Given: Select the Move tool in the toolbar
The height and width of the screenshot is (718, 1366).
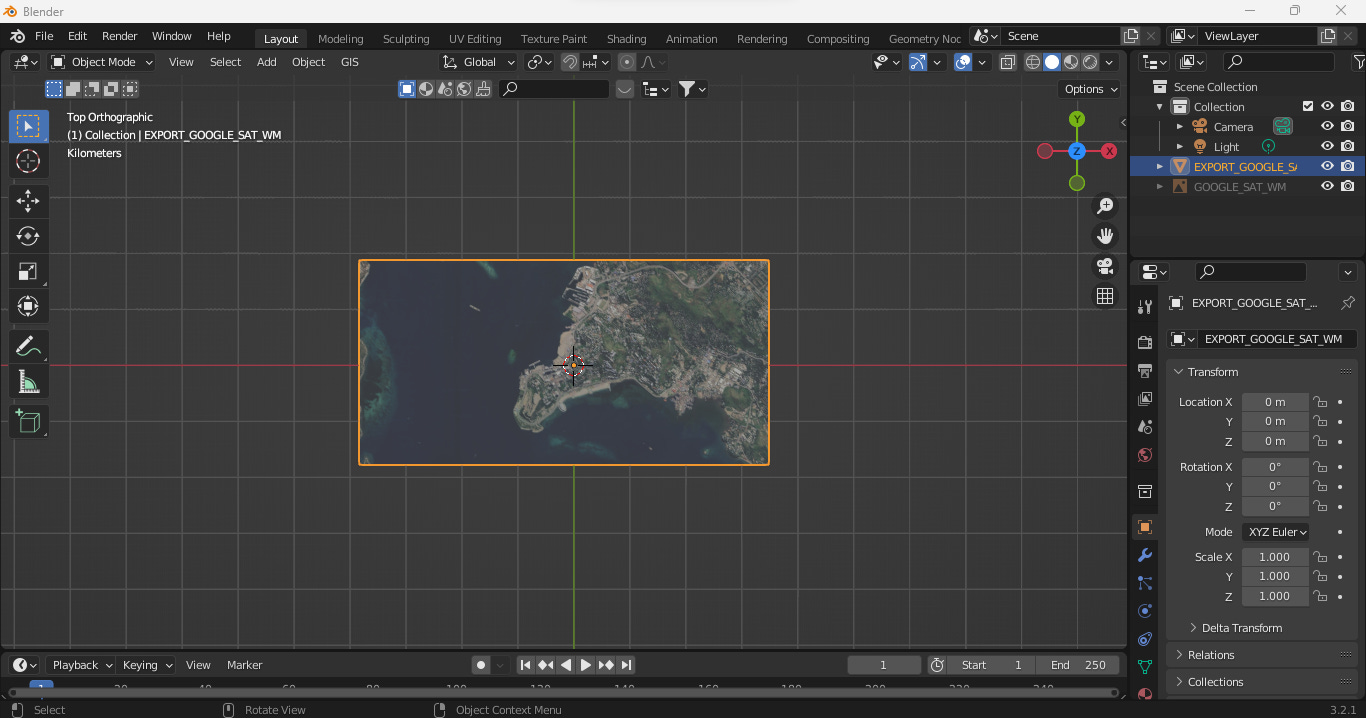Looking at the screenshot, I should click(29, 201).
